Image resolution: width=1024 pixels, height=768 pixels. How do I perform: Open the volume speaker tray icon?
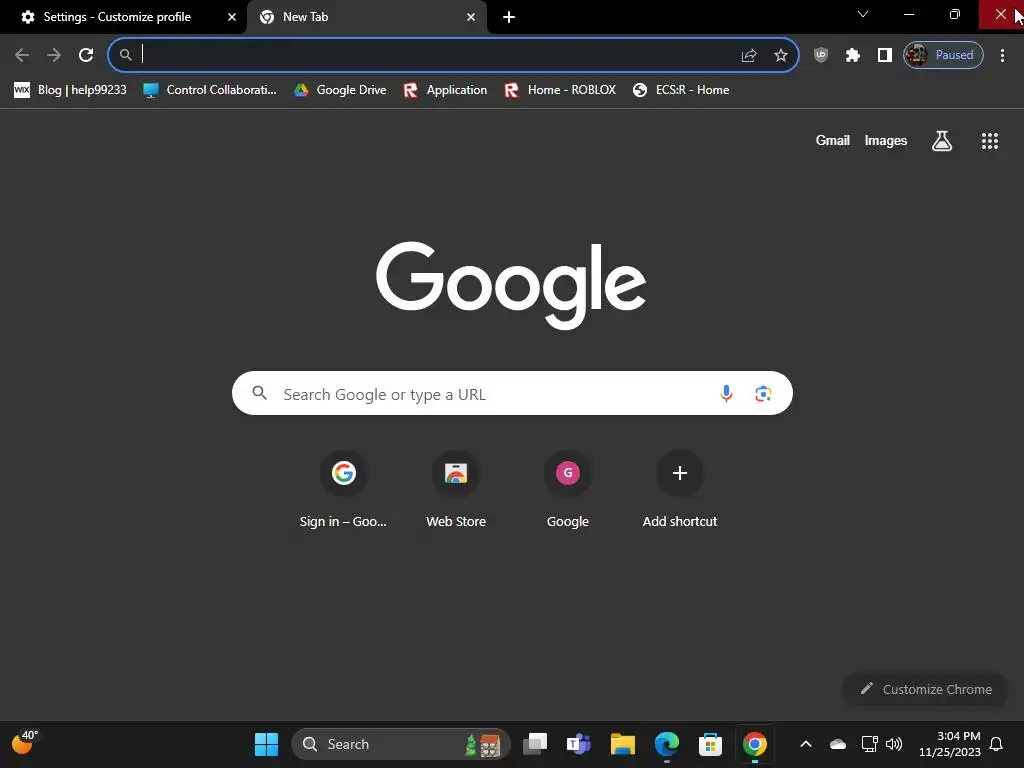pyautogui.click(x=894, y=744)
